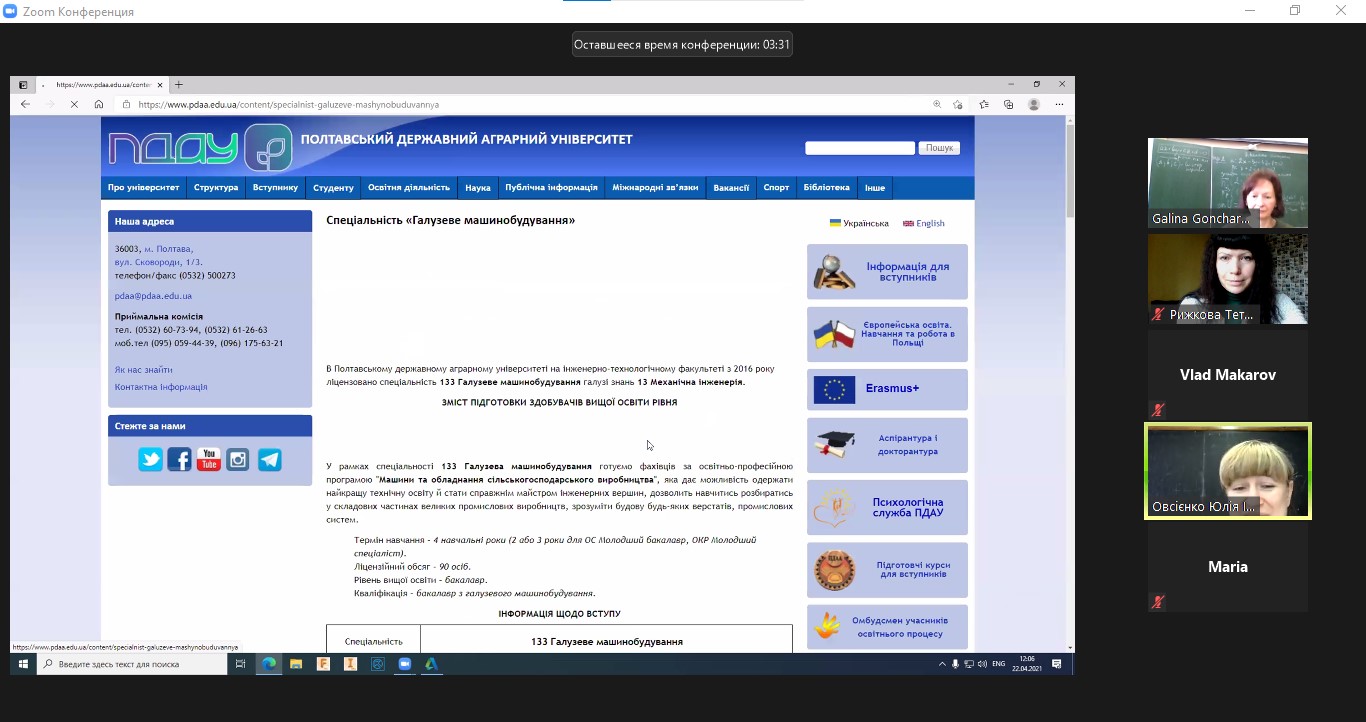The width and height of the screenshot is (1366, 722).
Task: Show hidden system tray icons
Action: click(x=942, y=664)
